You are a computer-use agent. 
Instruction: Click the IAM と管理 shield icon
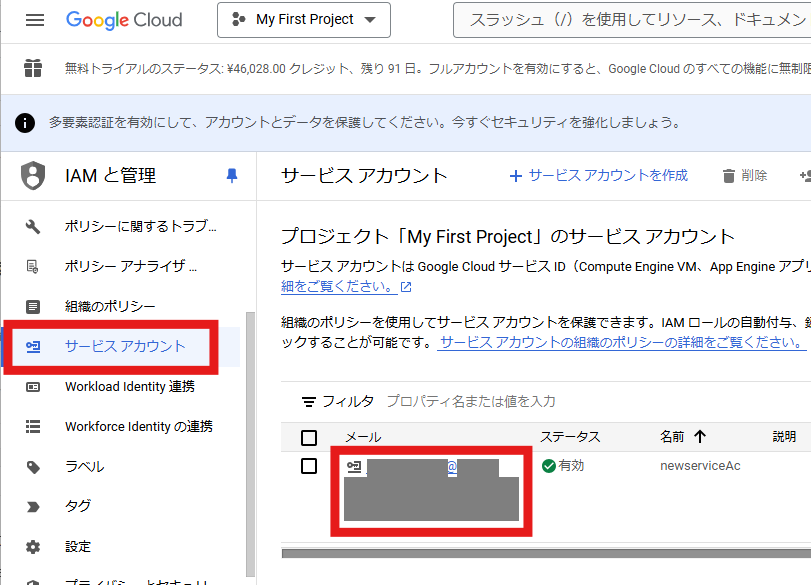[x=33, y=176]
